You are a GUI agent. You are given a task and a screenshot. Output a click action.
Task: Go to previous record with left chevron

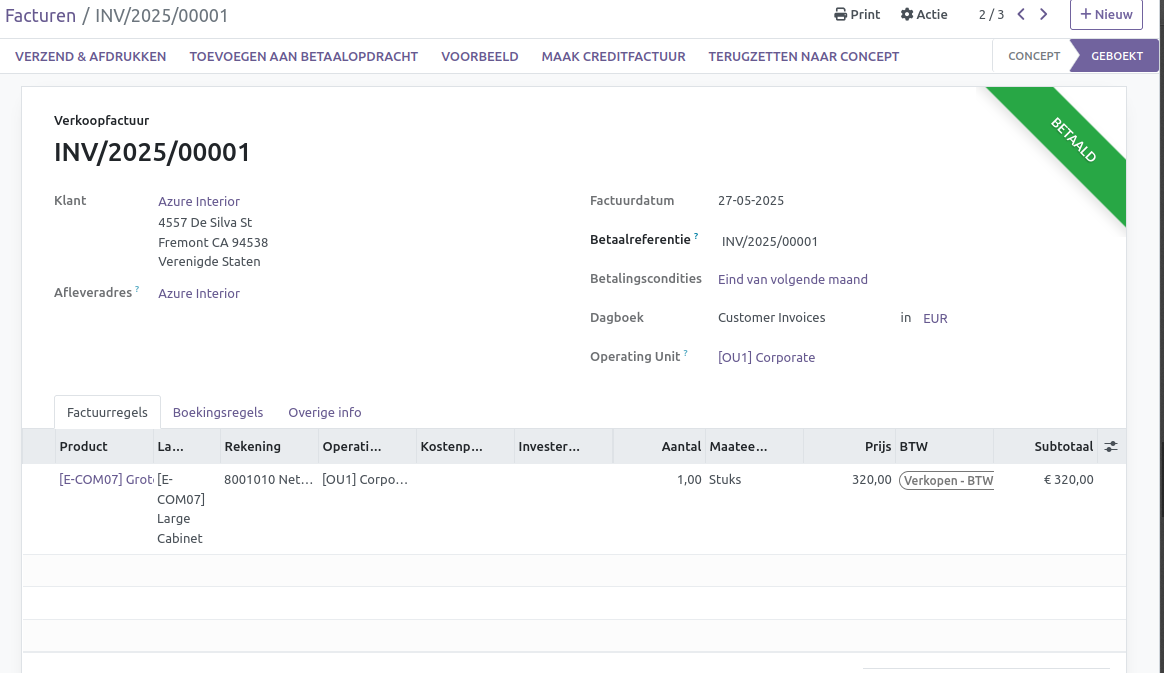click(x=1021, y=15)
